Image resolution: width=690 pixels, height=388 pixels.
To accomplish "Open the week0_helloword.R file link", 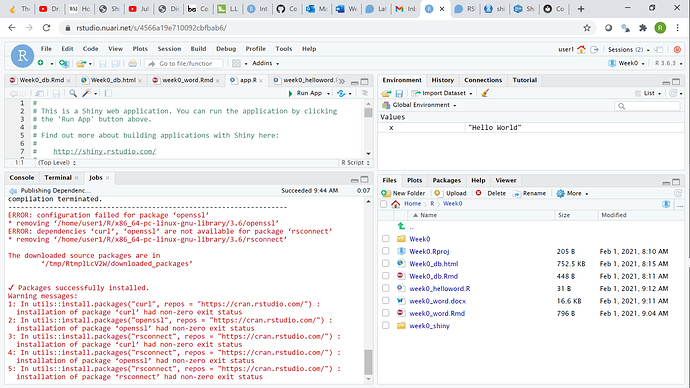I will pos(440,289).
